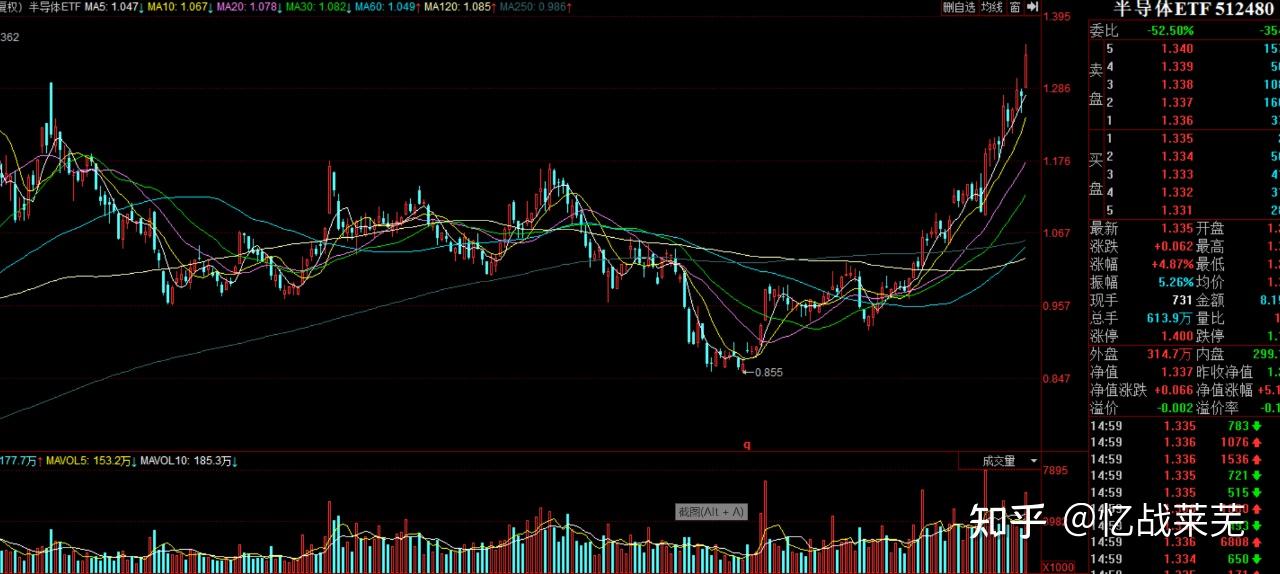Toggle the 均线 moving average lines
The height and width of the screenshot is (574, 1280).
coord(991,7)
